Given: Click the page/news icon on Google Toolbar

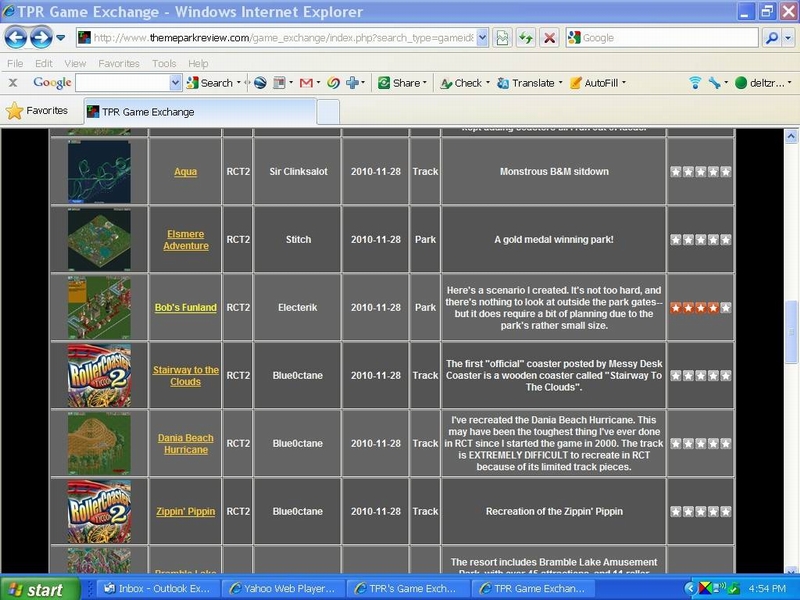Looking at the screenshot, I should (x=279, y=83).
